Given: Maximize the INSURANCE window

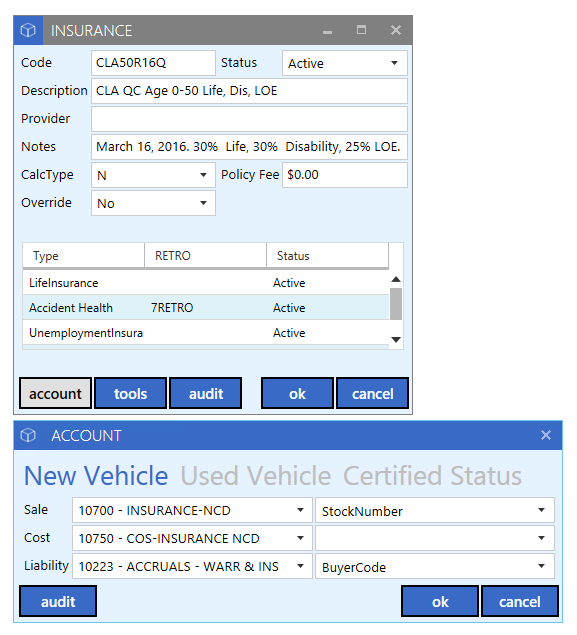Looking at the screenshot, I should coord(361,30).
